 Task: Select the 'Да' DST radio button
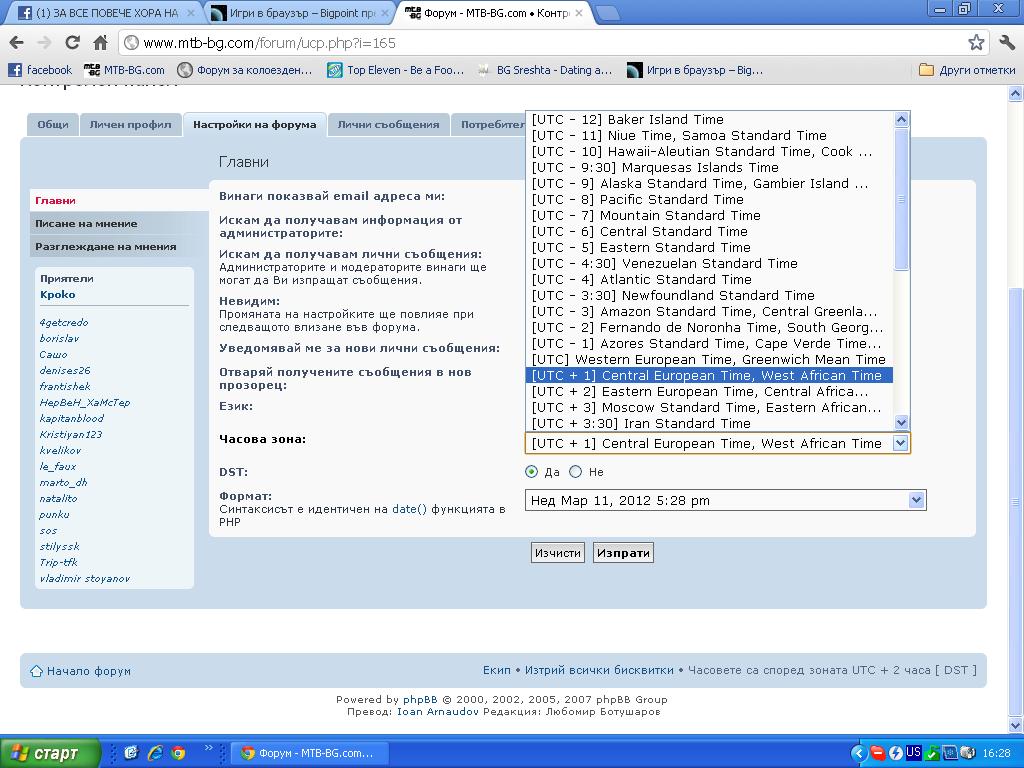532,472
